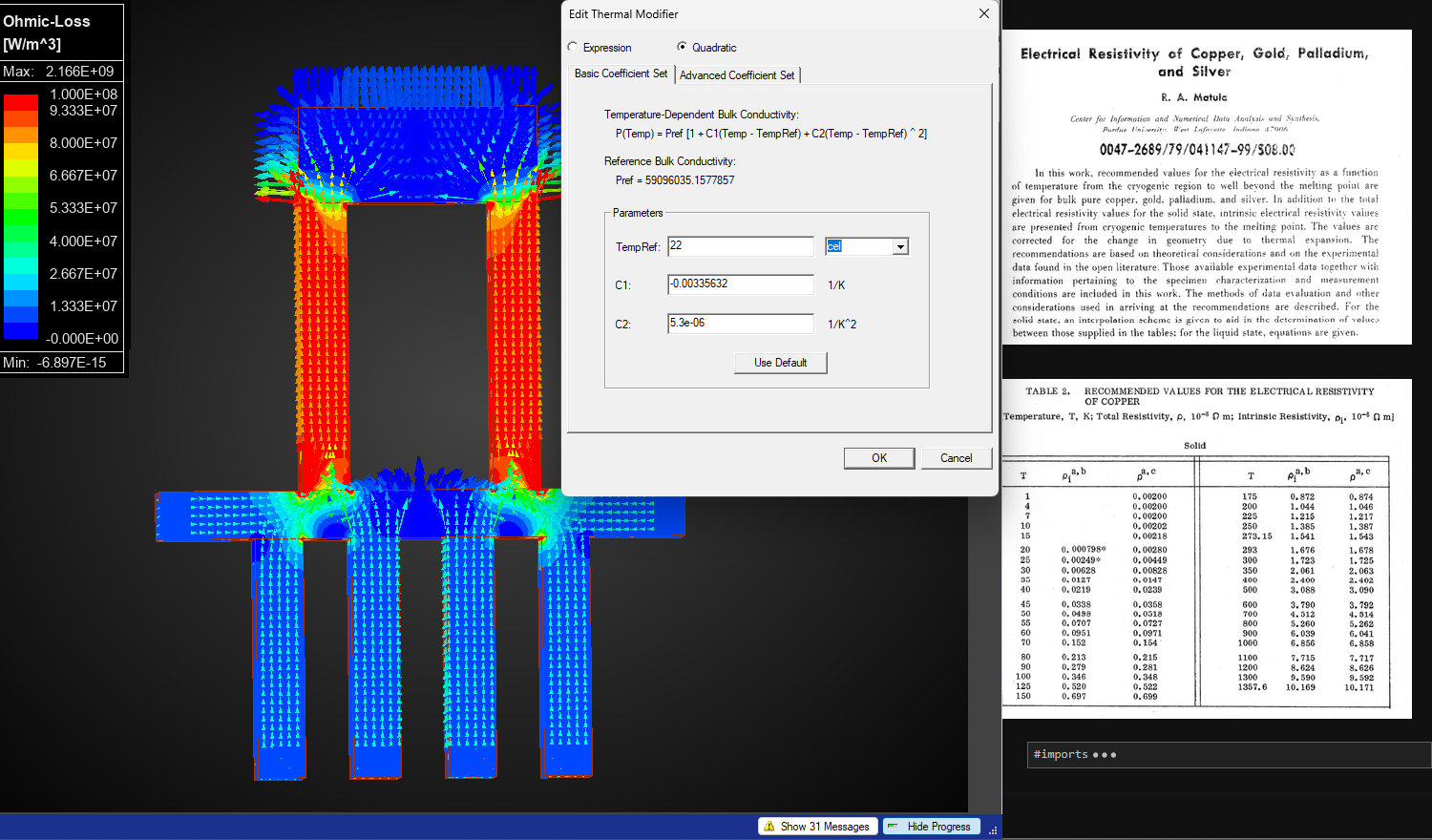The height and width of the screenshot is (840, 1432).
Task: Click the Reference Bulk Conductivity label
Action: click(670, 161)
